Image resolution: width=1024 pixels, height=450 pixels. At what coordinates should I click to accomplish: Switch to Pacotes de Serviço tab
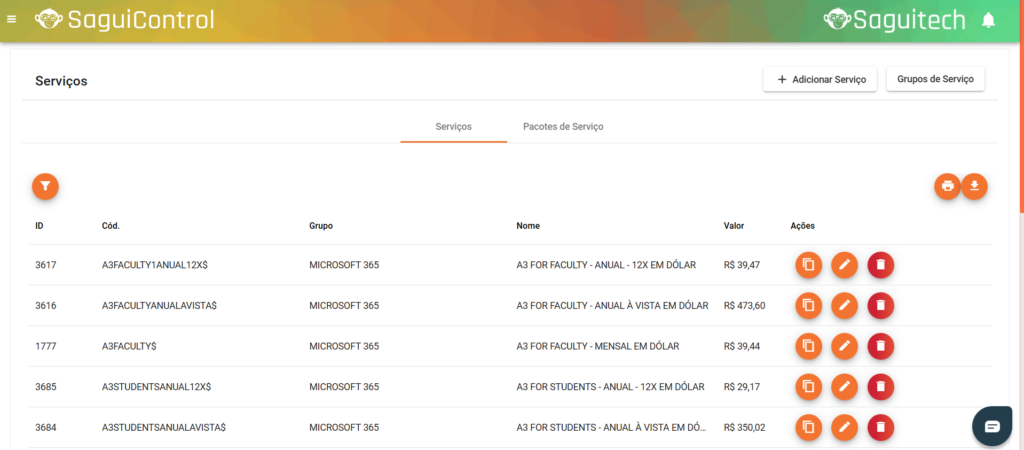point(562,127)
